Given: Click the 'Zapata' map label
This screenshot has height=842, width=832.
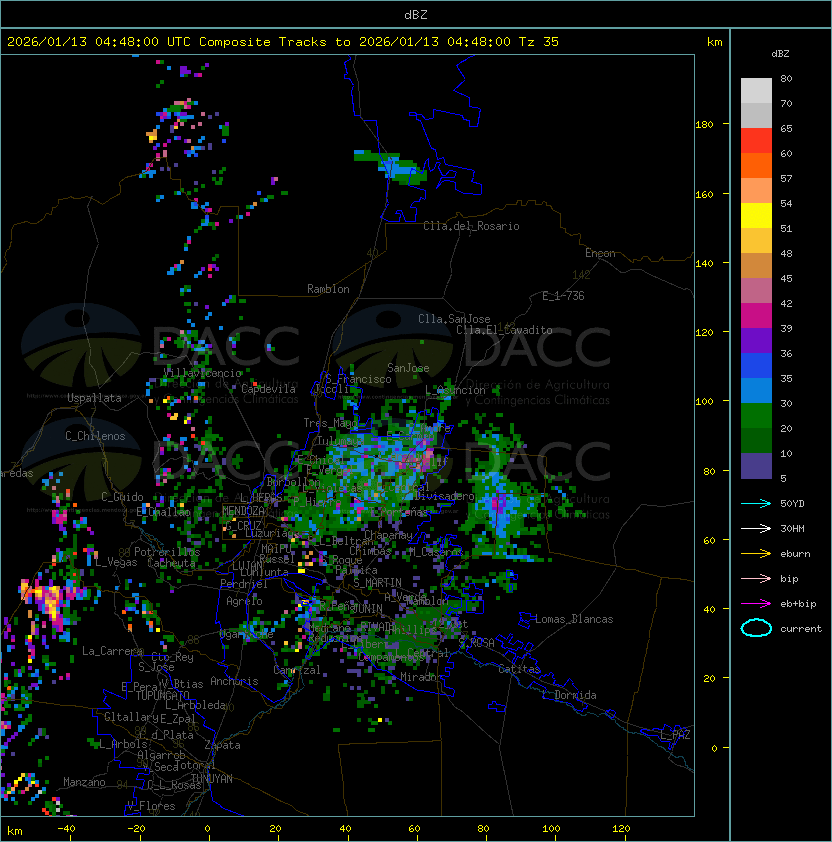Looking at the screenshot, I should (222, 745).
